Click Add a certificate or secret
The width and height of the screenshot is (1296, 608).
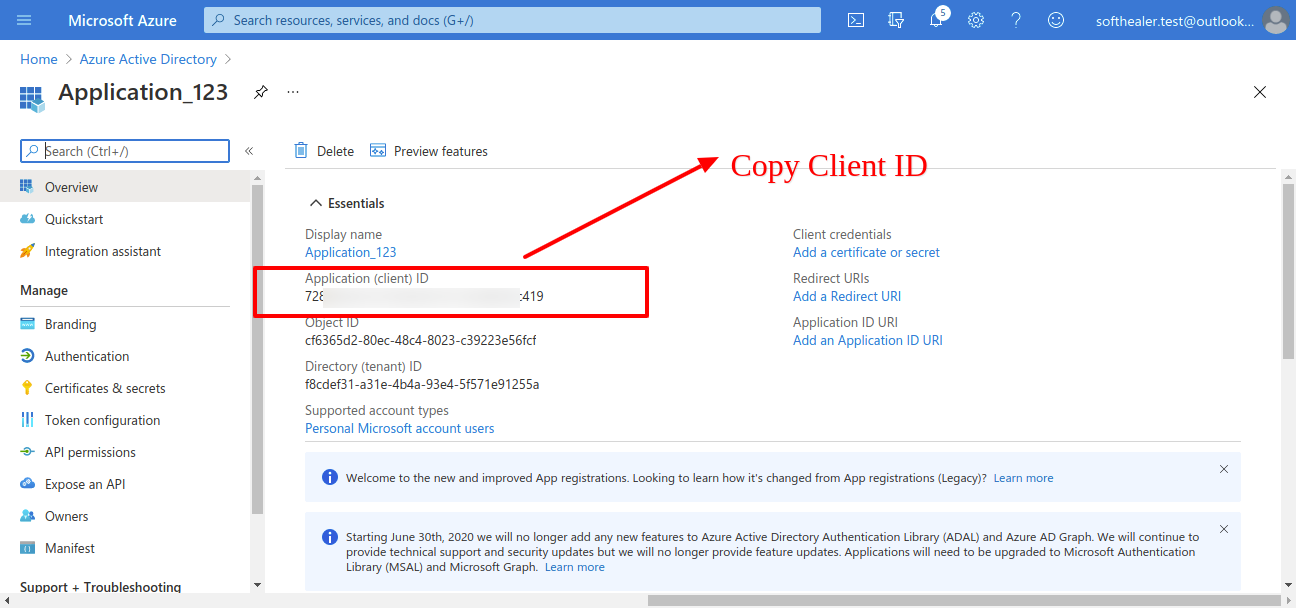pyautogui.click(x=866, y=252)
